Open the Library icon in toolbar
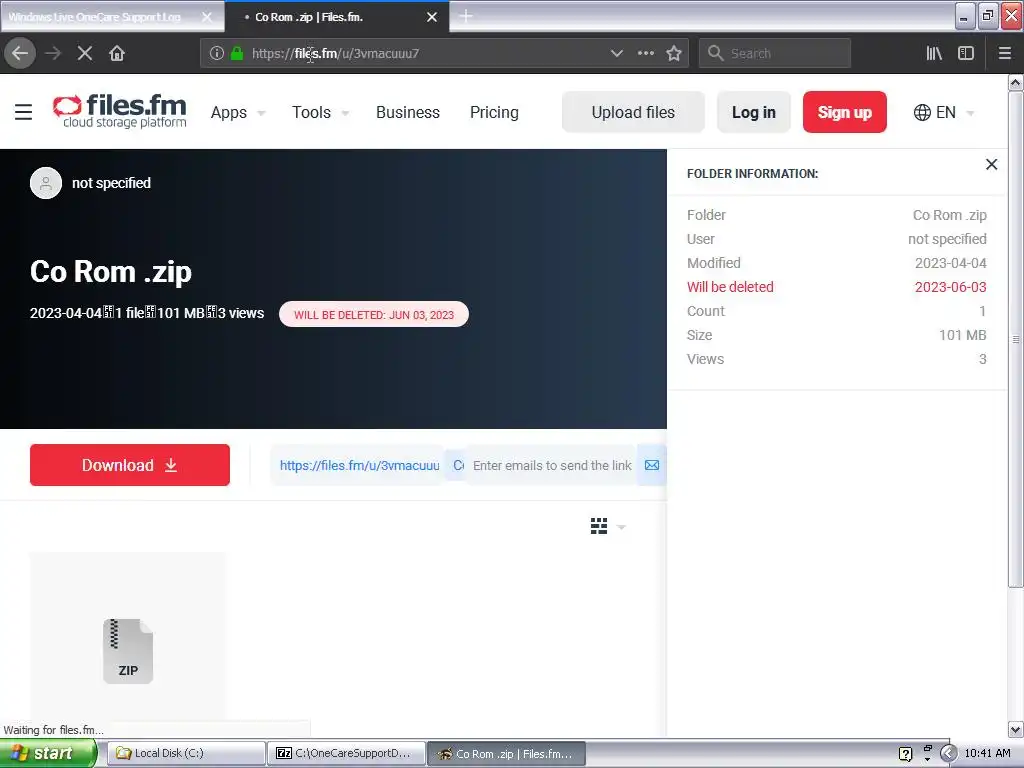Viewport: 1024px width, 768px height. [934, 53]
